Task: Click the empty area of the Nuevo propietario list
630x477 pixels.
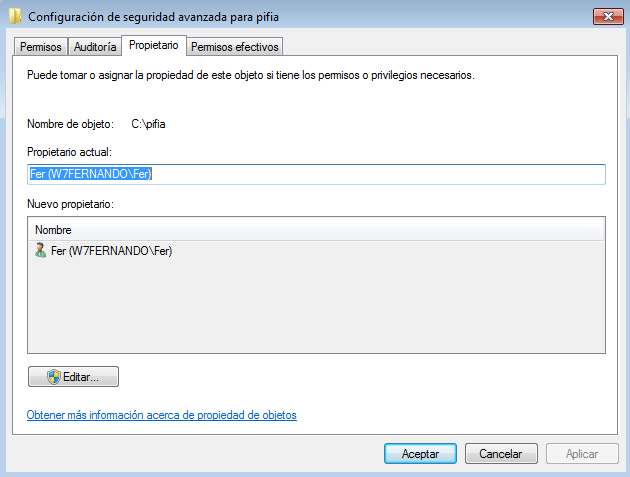Action: point(316,305)
